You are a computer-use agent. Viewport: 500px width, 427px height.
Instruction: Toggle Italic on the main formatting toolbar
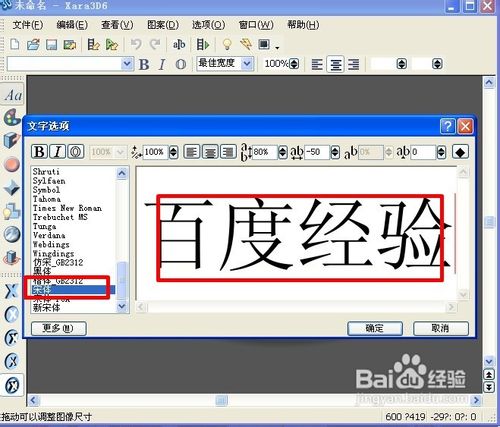pos(162,64)
